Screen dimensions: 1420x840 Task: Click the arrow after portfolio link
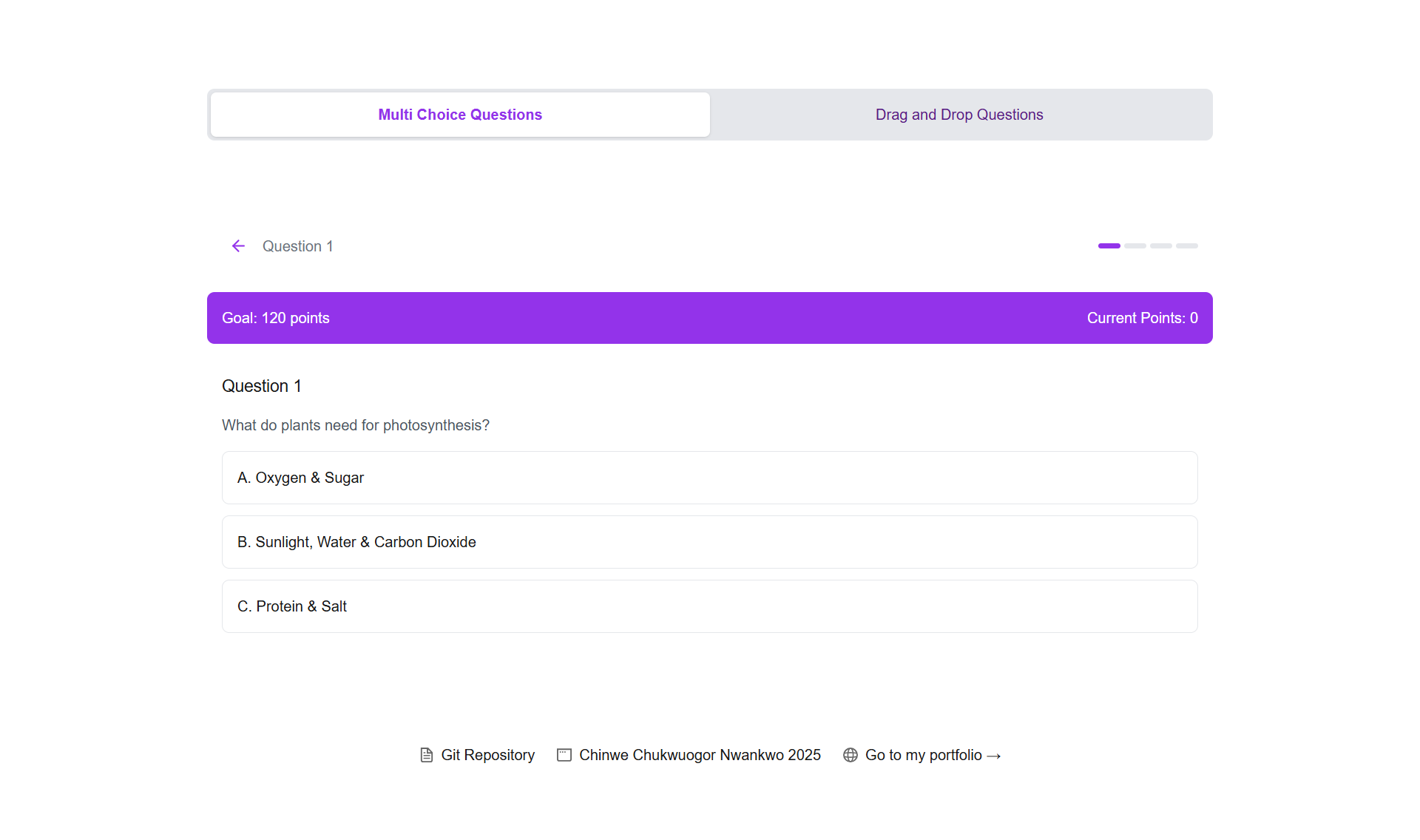(994, 756)
